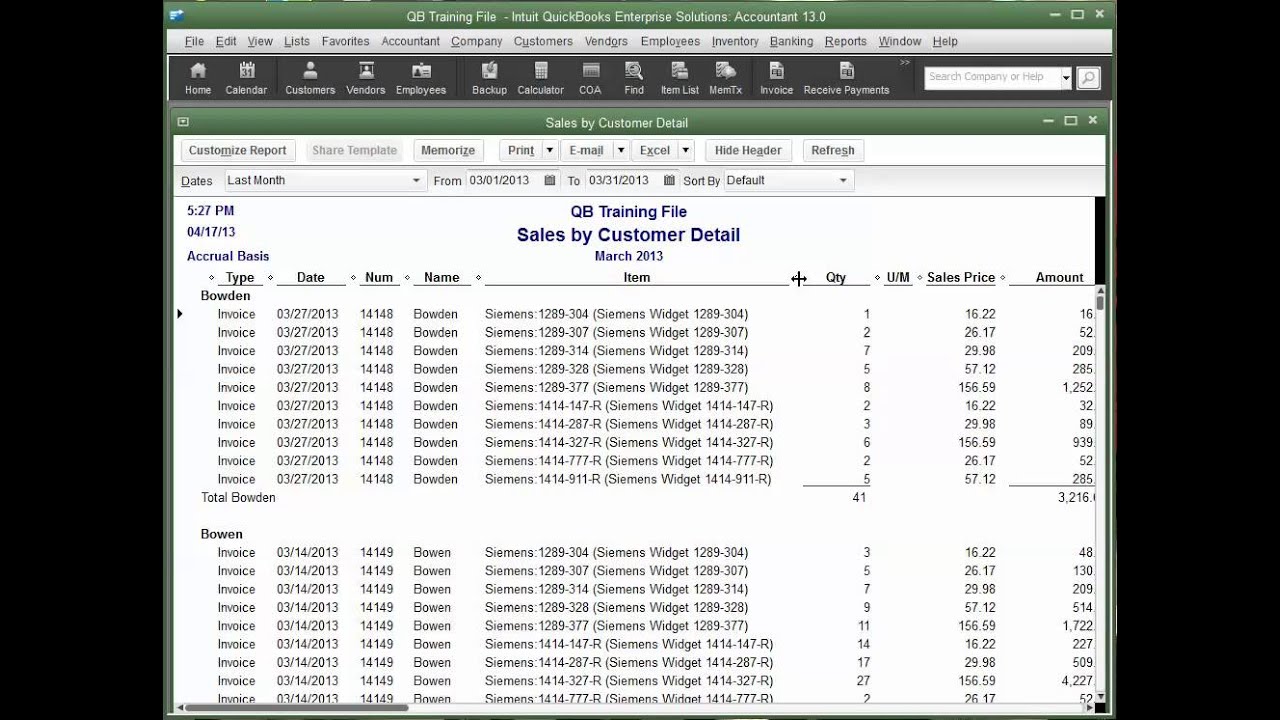This screenshot has width=1280, height=720.
Task: Click the Hide Header button
Action: click(748, 150)
